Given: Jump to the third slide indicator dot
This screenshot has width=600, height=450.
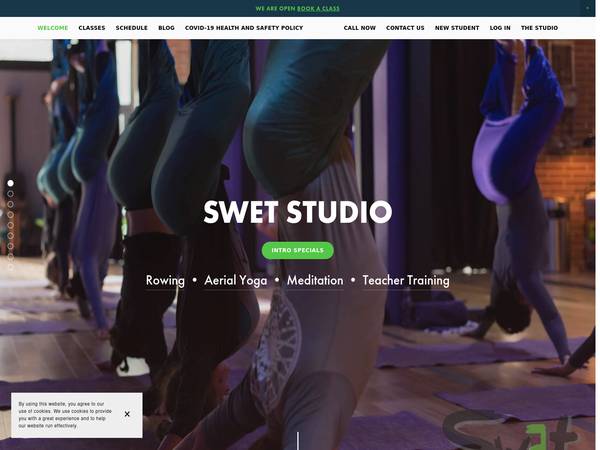Looking at the screenshot, I should coord(10,204).
